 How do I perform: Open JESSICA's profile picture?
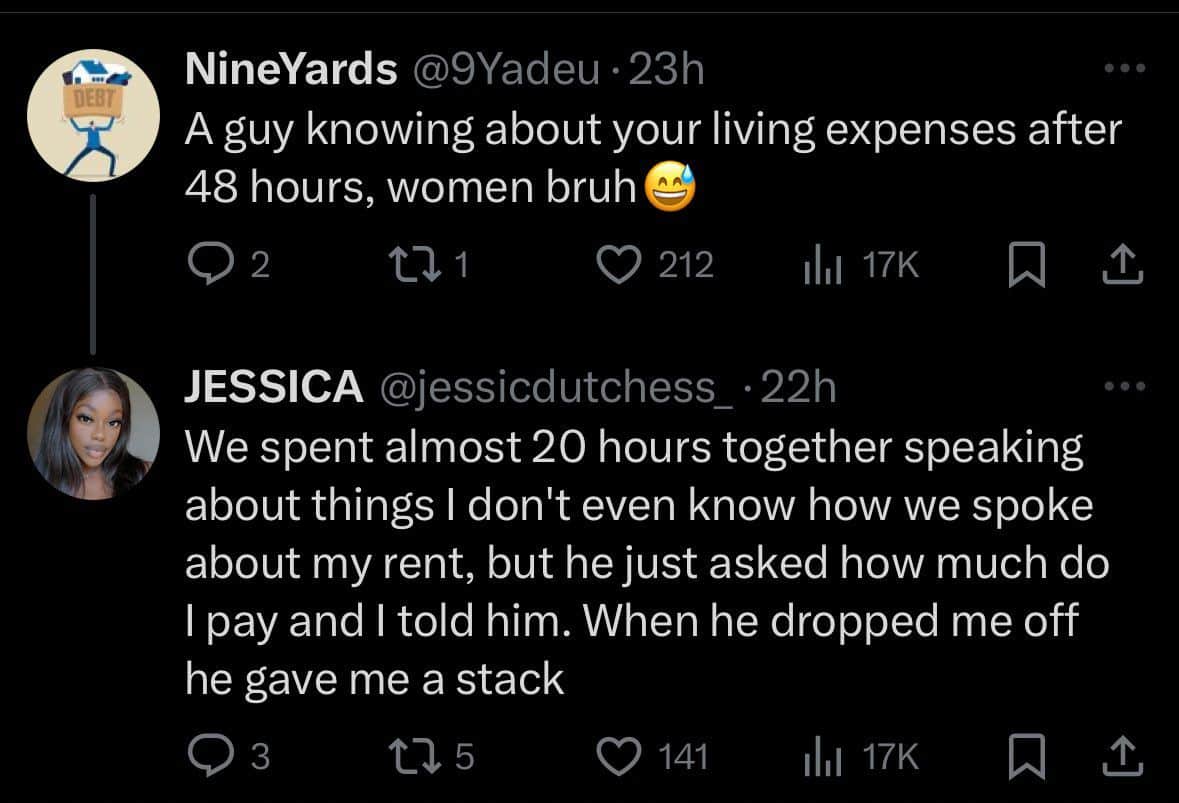point(93,434)
